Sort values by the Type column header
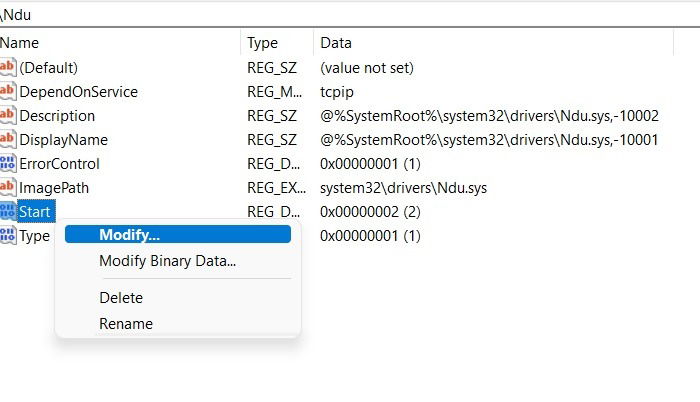Image resolution: width=700 pixels, height=402 pixels. (x=277, y=43)
